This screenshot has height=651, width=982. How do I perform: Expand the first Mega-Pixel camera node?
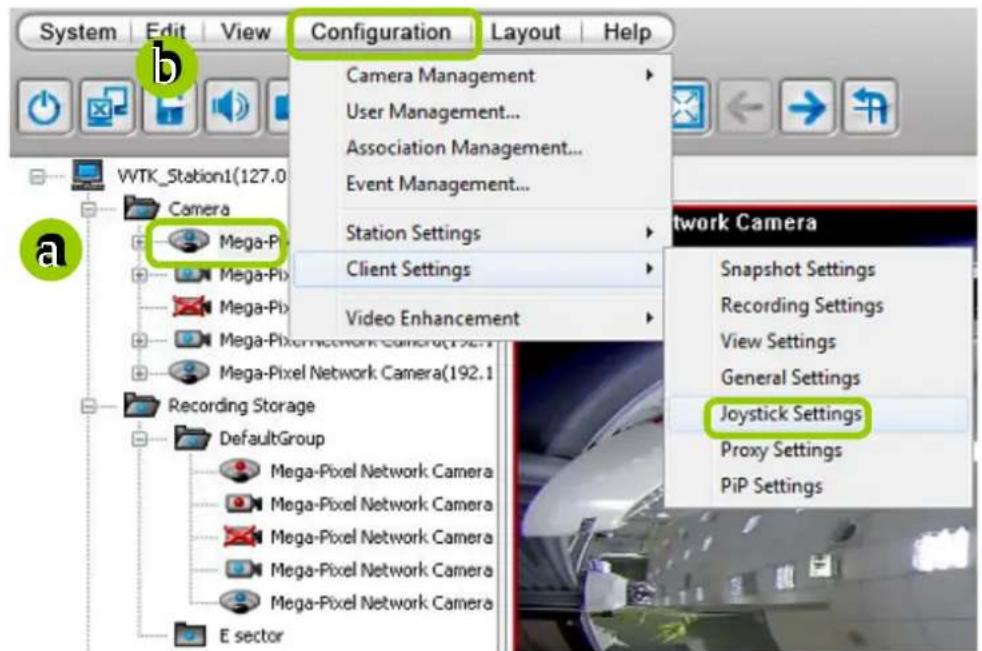139,242
